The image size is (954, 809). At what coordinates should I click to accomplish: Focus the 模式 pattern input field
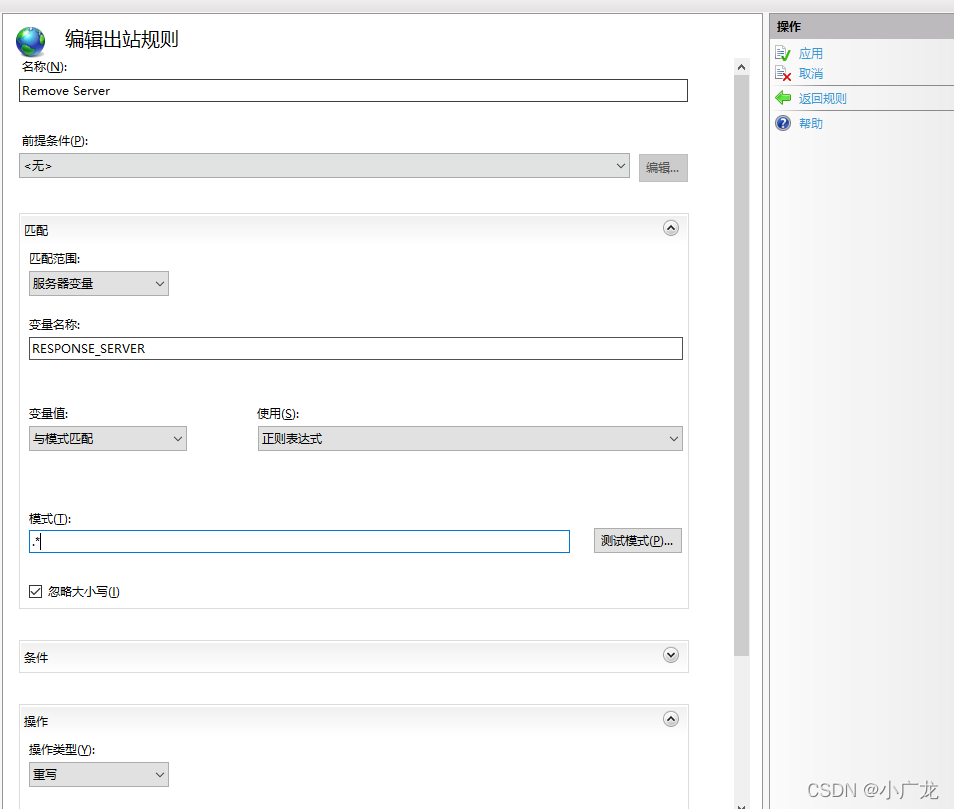pyautogui.click(x=299, y=541)
